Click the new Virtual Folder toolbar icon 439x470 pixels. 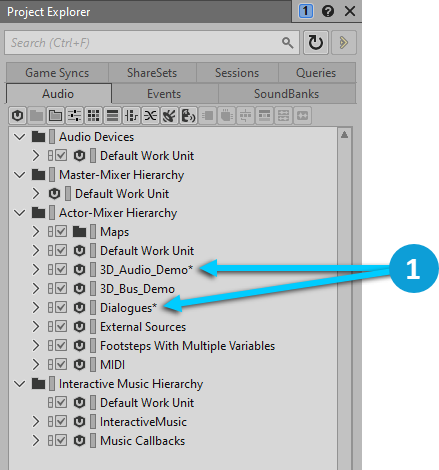pyautogui.click(x=55, y=116)
